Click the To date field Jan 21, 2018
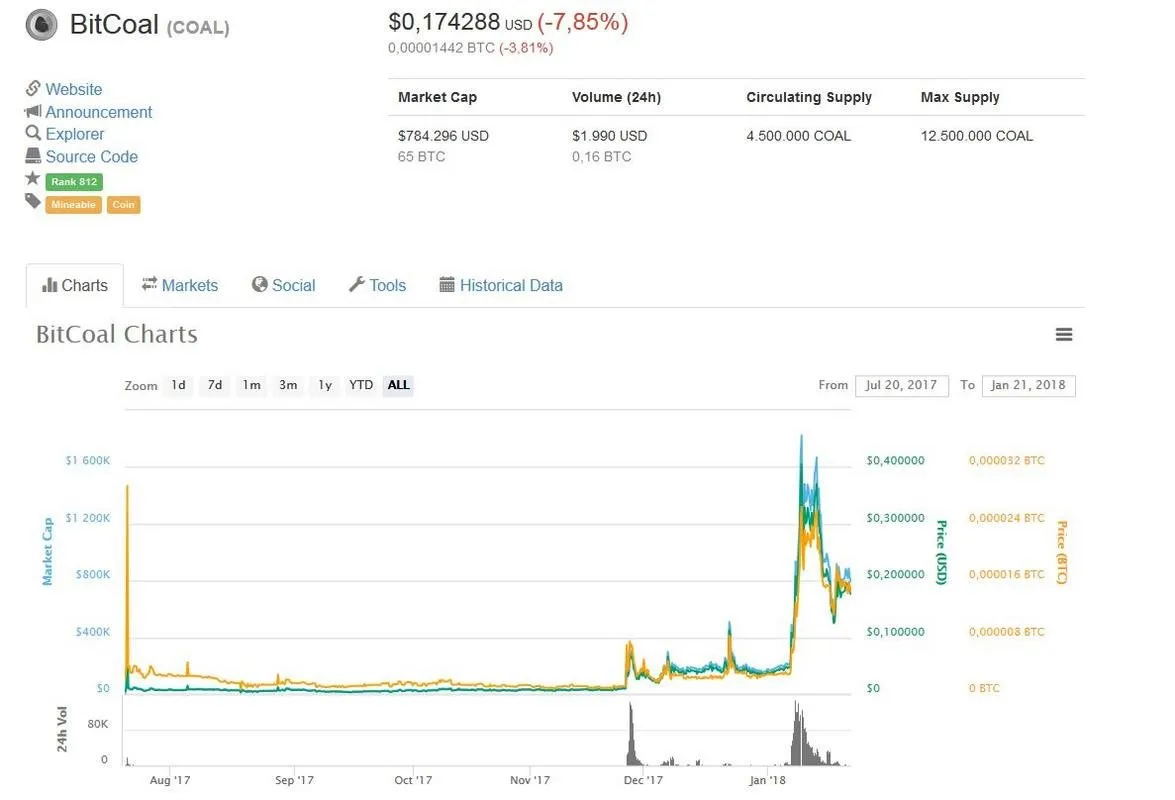Image resolution: width=1175 pixels, height=800 pixels. click(x=1028, y=385)
